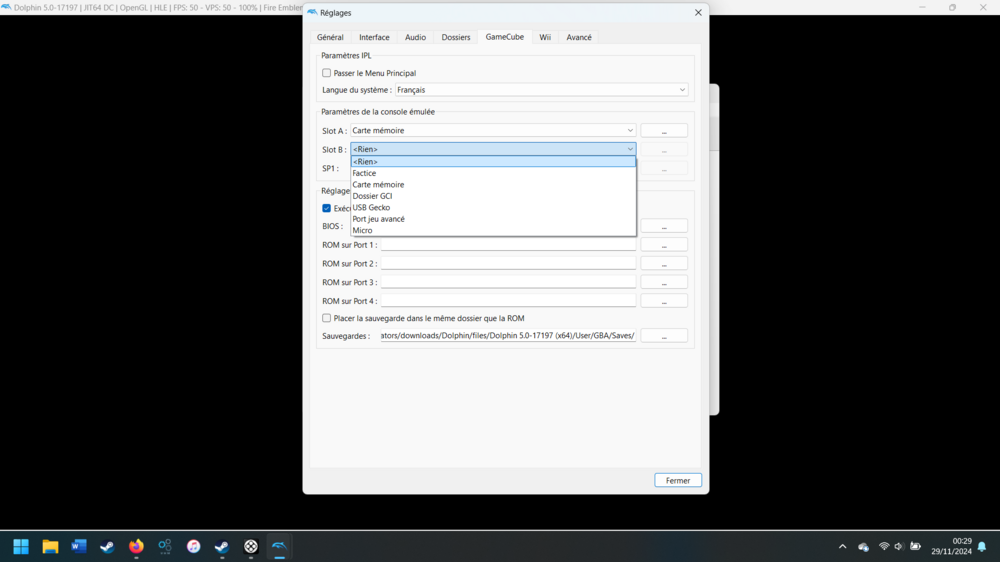Open Firefox from the taskbar
Image resolution: width=1000 pixels, height=562 pixels.
(x=136, y=546)
